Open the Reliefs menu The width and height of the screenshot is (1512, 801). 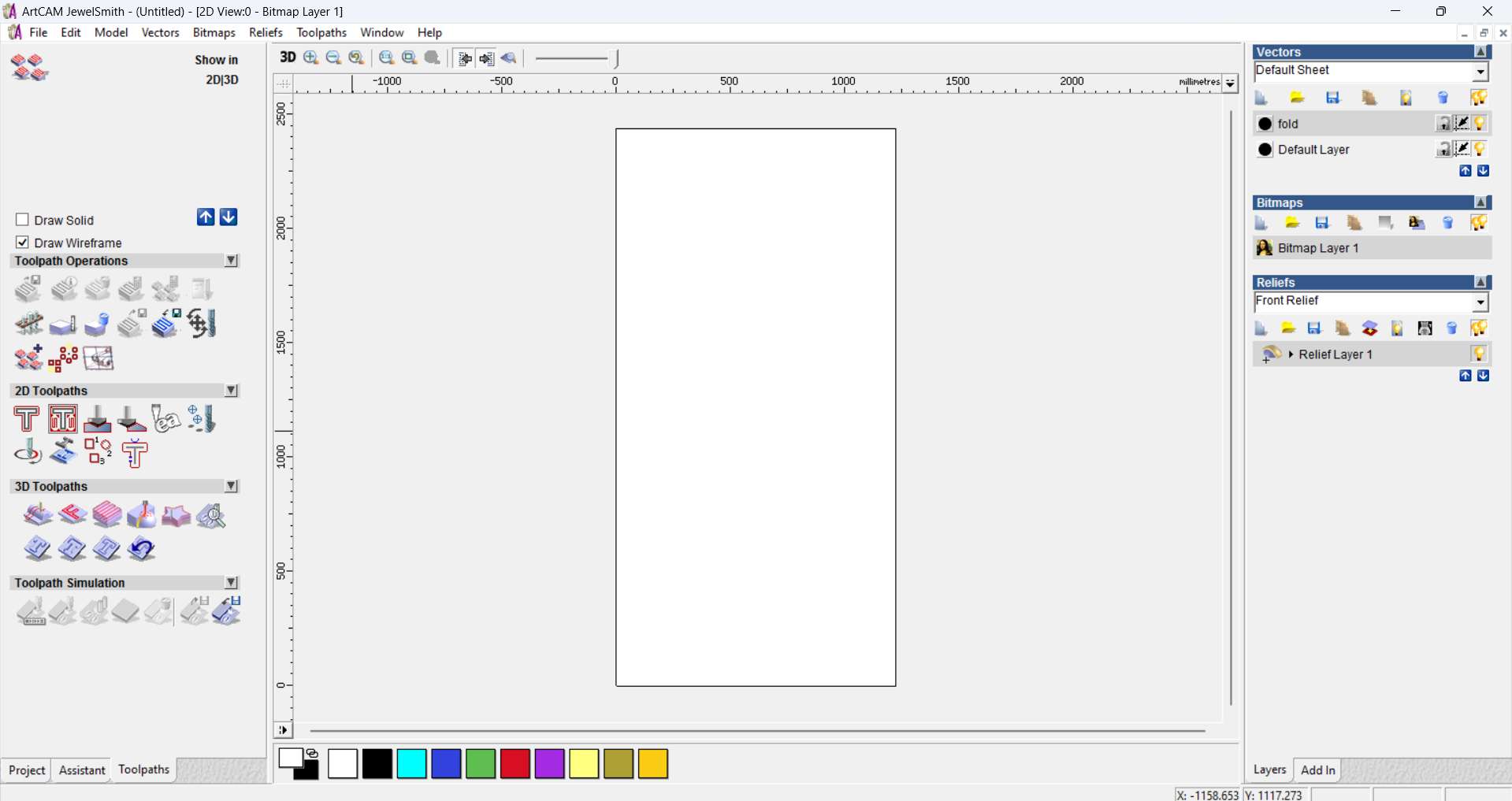pyautogui.click(x=266, y=32)
